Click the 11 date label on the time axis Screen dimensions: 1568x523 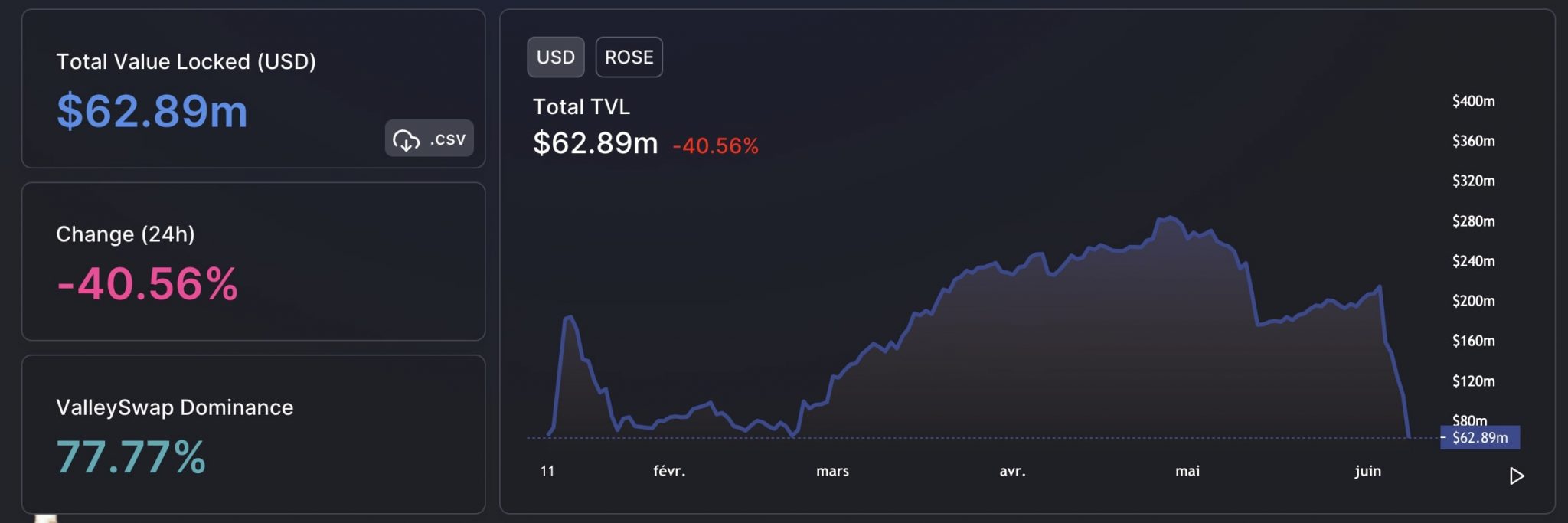547,471
